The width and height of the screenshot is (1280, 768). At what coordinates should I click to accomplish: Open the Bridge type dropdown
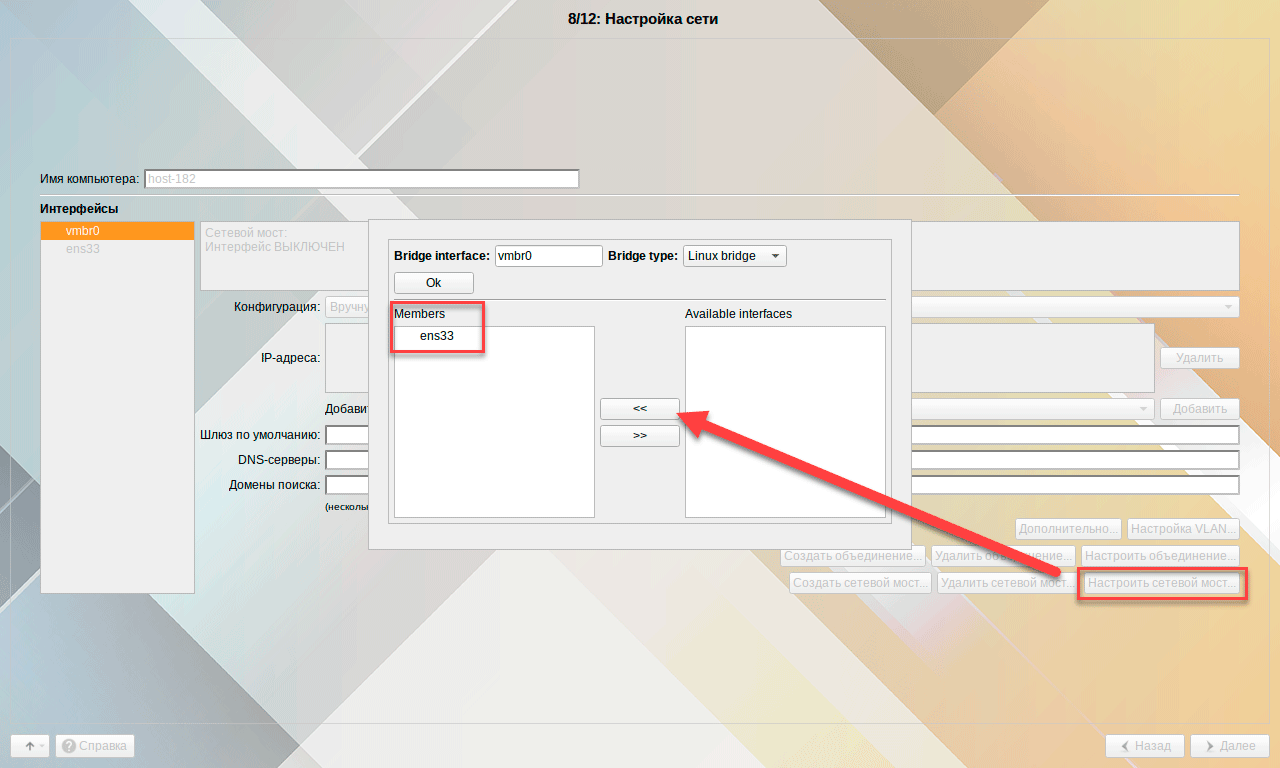pos(735,256)
